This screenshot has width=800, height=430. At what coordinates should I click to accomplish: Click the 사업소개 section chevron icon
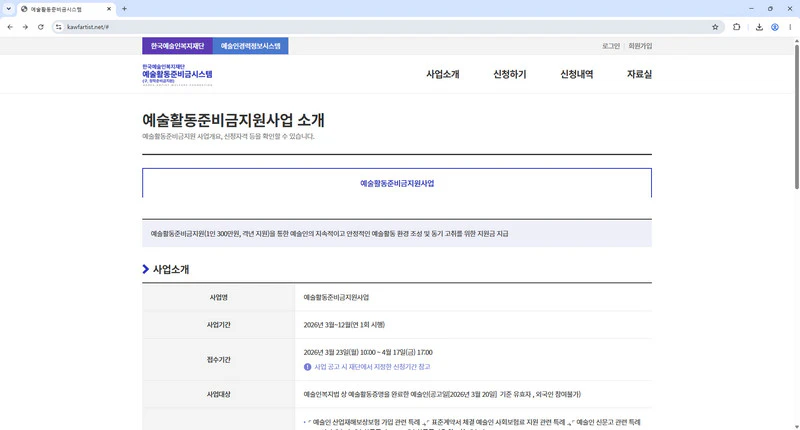145,269
